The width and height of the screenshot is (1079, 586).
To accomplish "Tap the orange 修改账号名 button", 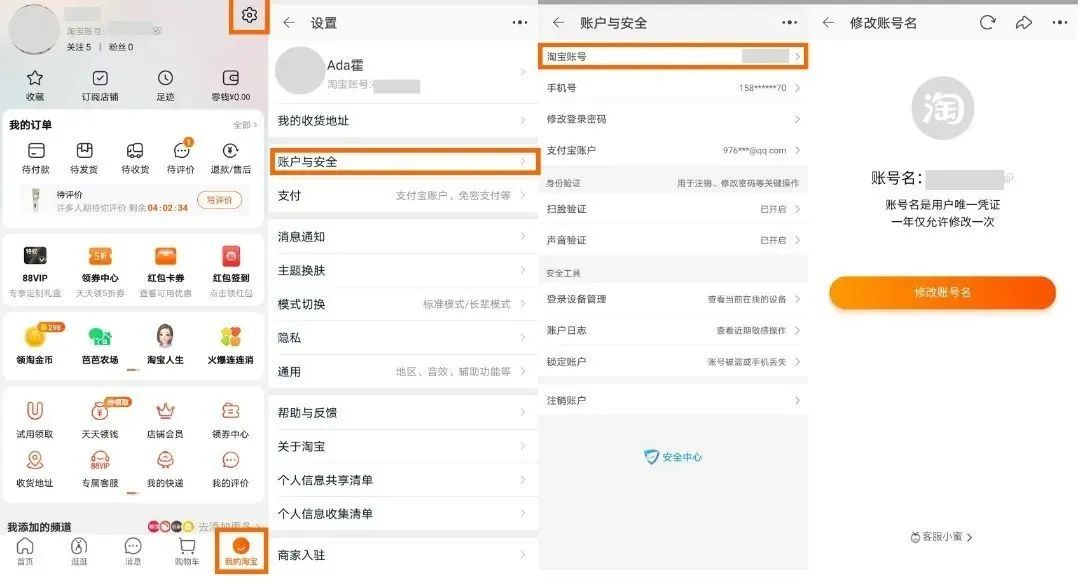I will point(942,292).
